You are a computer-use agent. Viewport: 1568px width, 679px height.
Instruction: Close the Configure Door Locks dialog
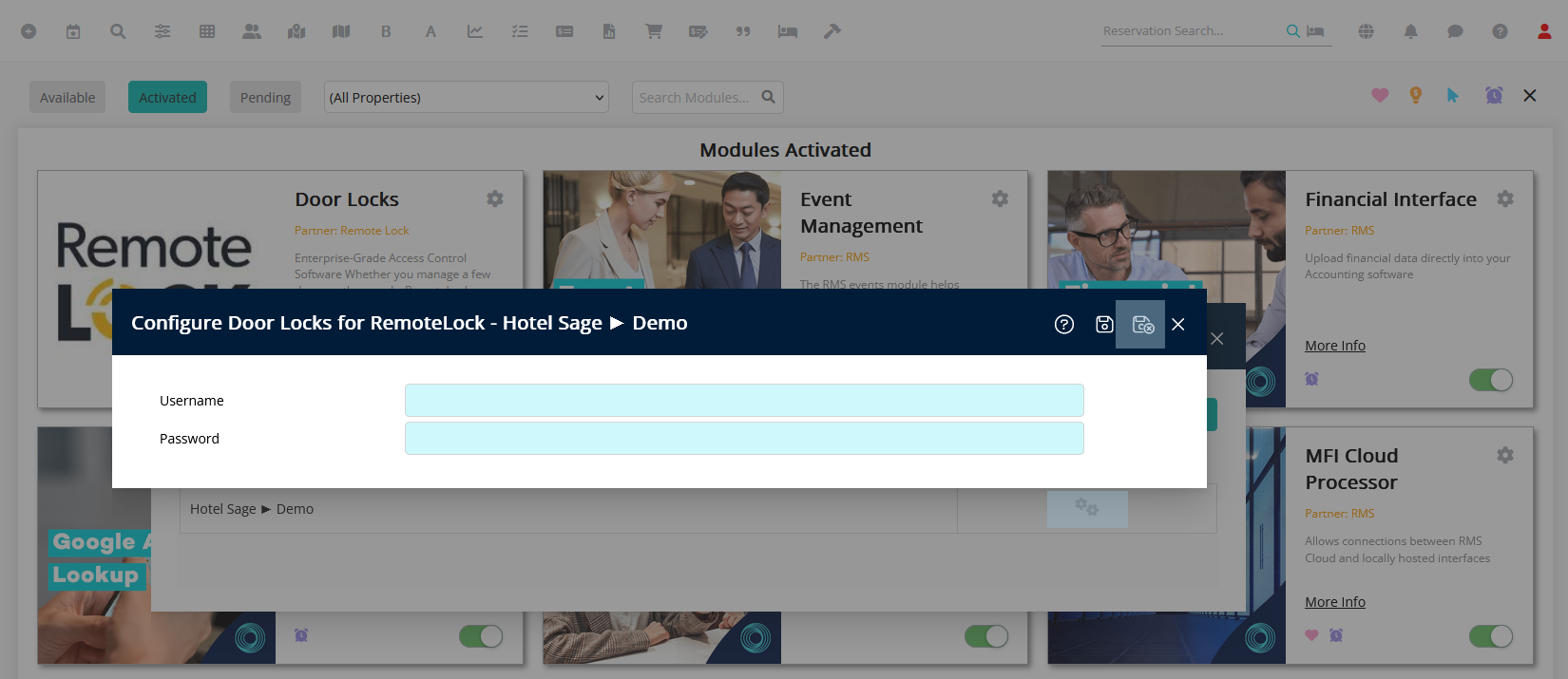click(1178, 325)
